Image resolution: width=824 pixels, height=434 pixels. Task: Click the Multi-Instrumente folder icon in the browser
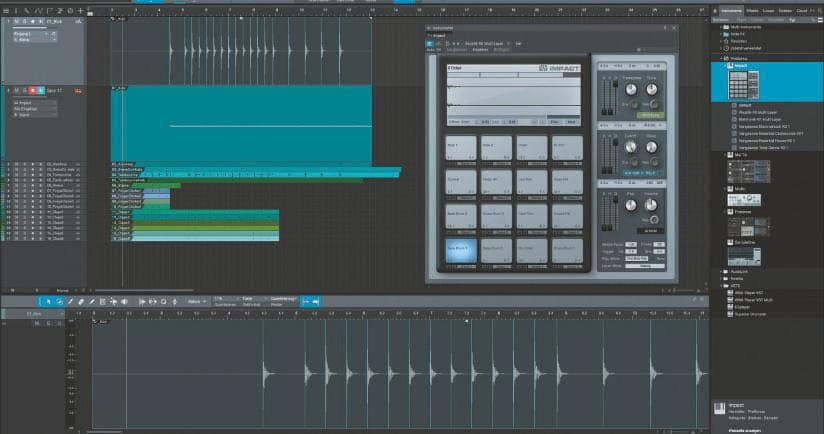(x=726, y=27)
